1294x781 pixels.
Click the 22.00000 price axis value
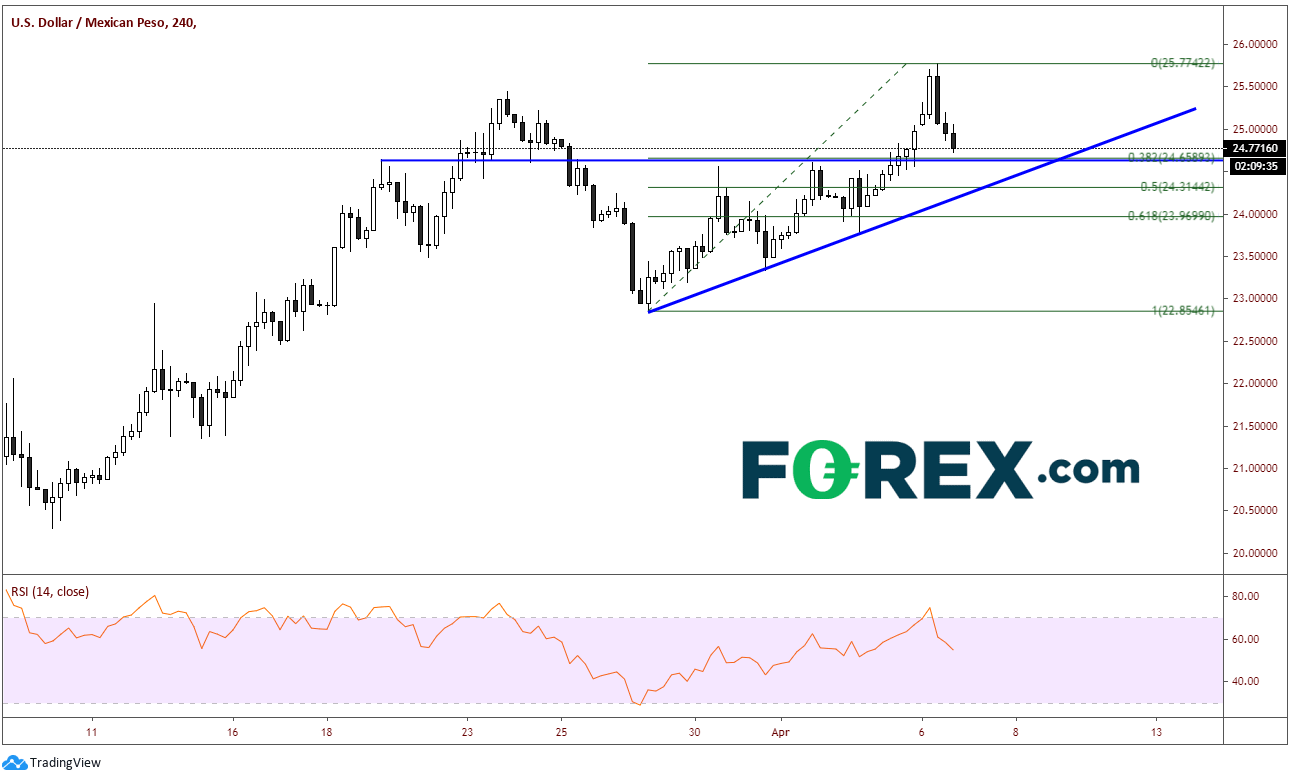click(1256, 383)
